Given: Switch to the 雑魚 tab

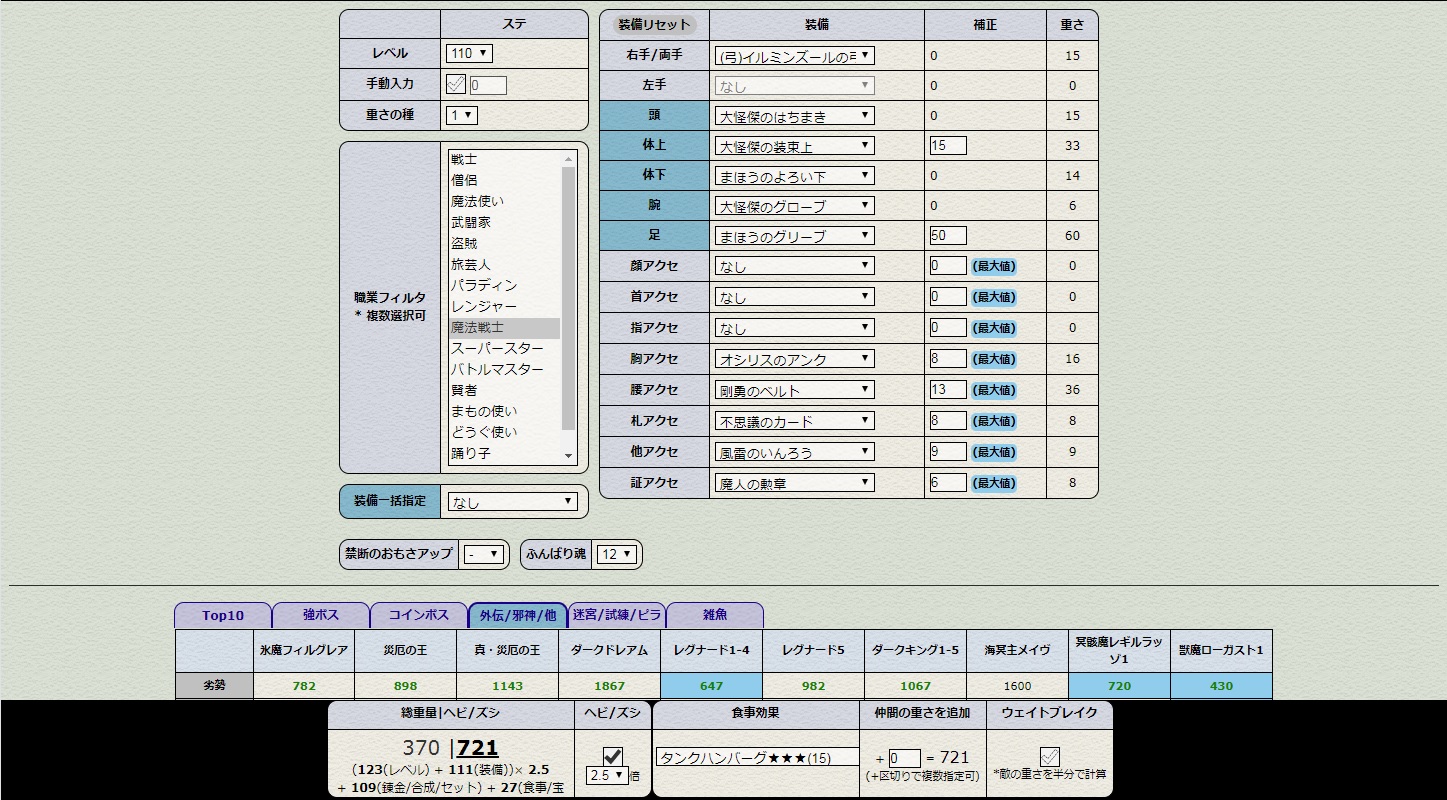Looking at the screenshot, I should pos(715,615).
